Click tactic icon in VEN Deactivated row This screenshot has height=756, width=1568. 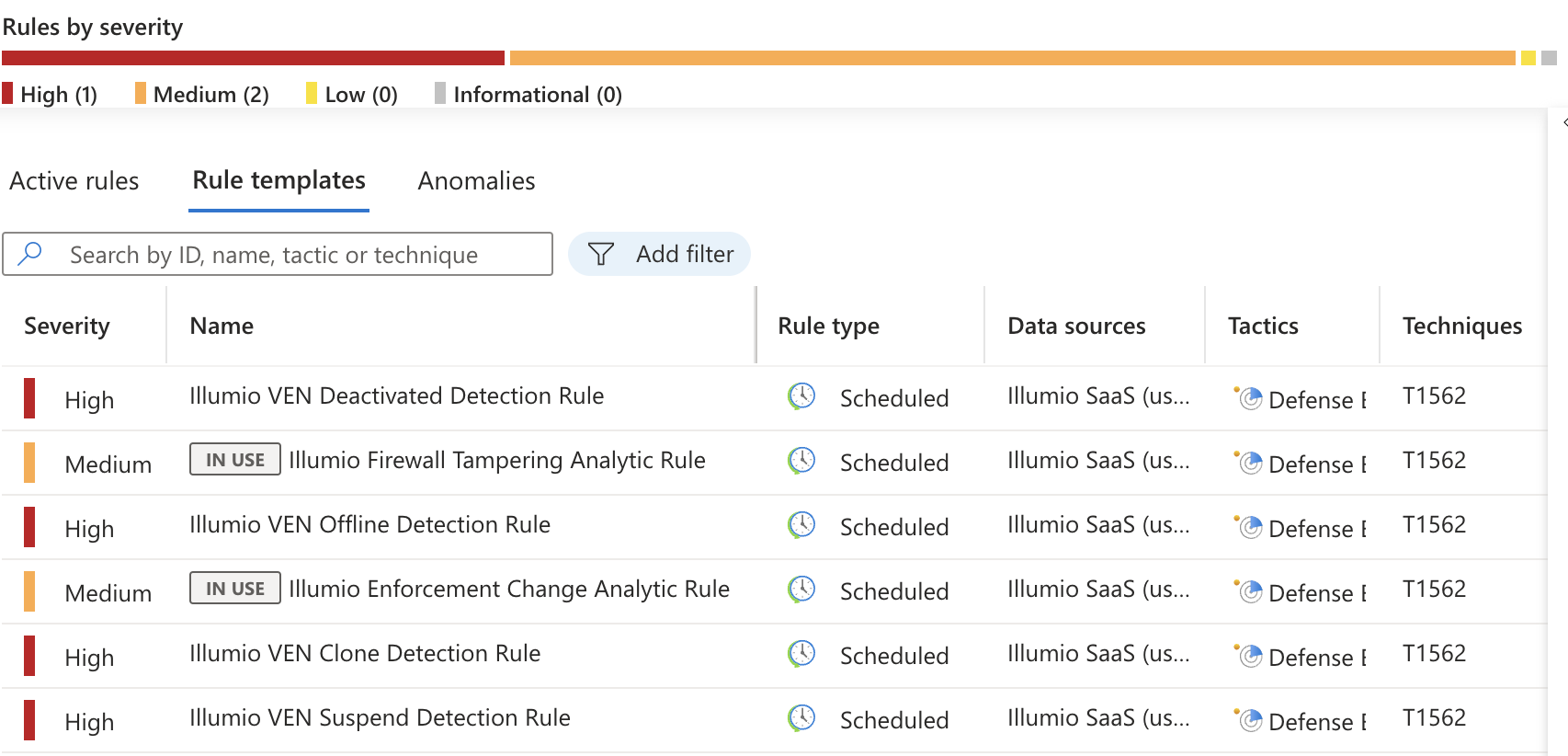(1248, 398)
